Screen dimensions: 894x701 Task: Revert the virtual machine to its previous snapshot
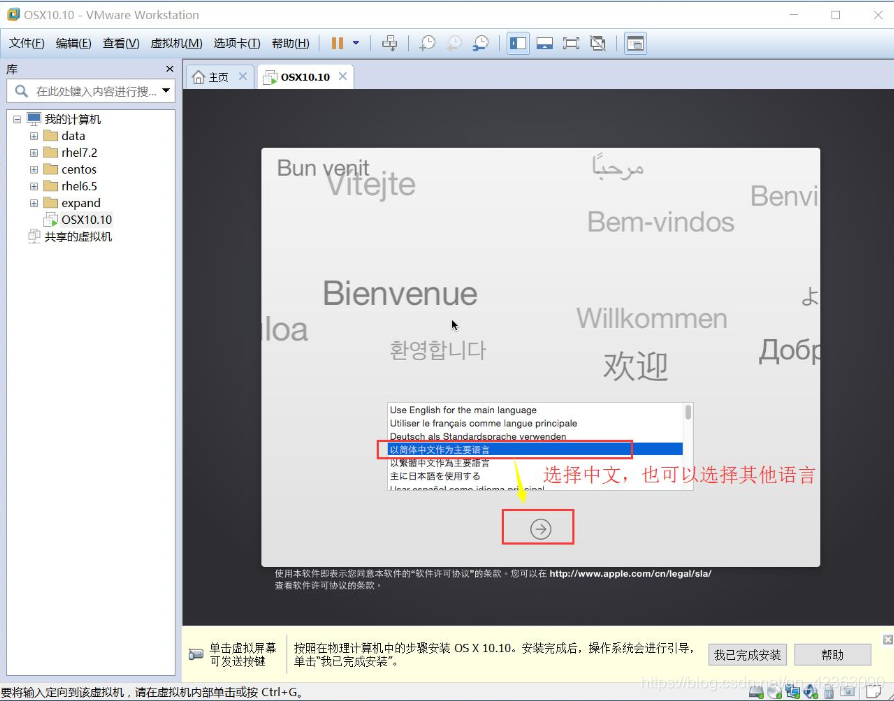454,43
